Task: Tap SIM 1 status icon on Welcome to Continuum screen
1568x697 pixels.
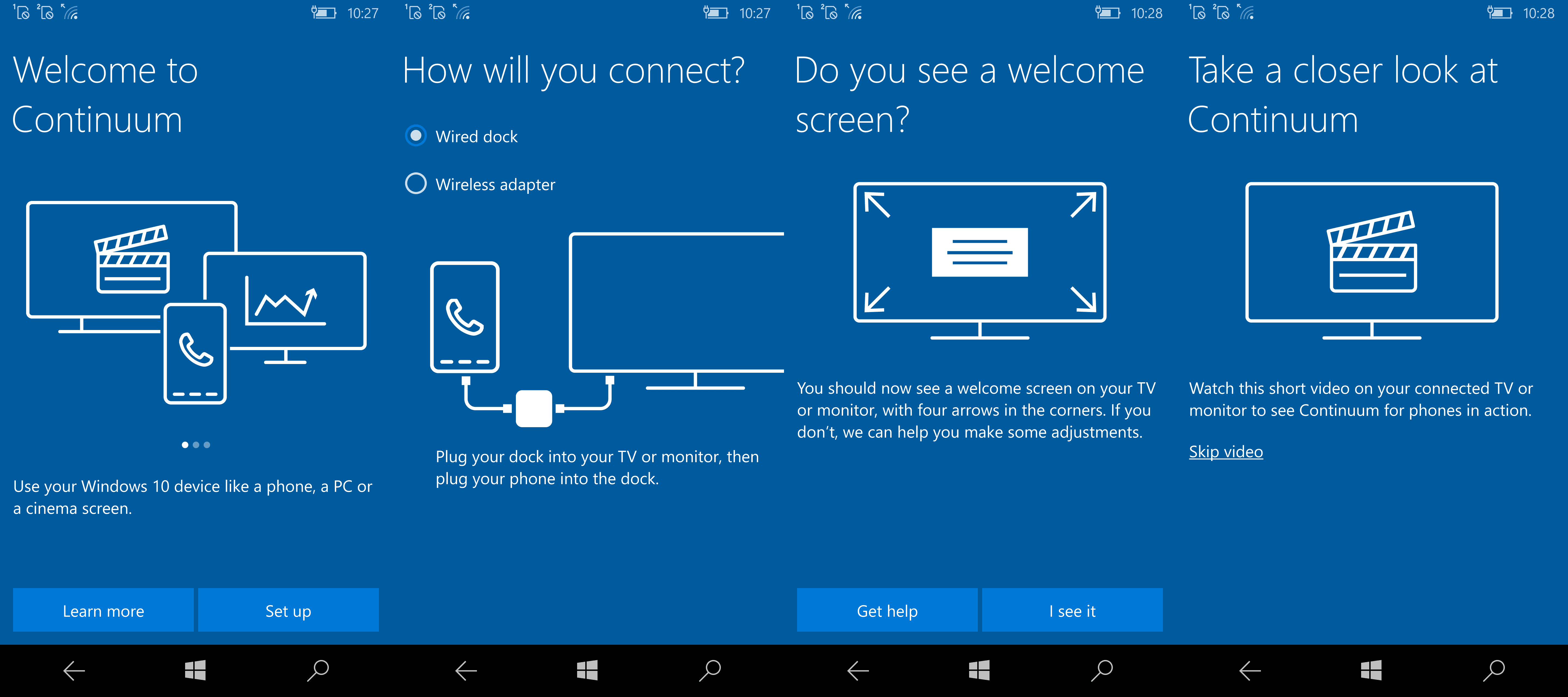Action: pyautogui.click(x=21, y=12)
